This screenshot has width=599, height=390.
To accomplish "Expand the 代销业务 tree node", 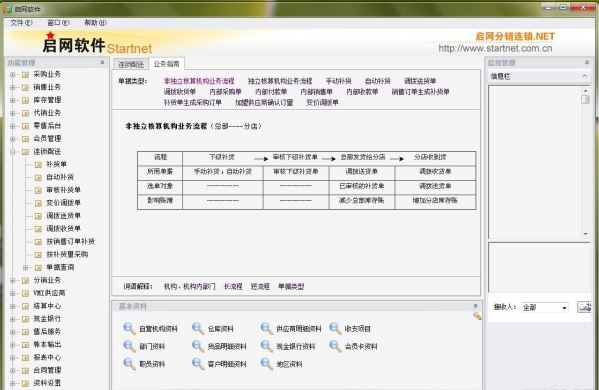I will 13,113.
